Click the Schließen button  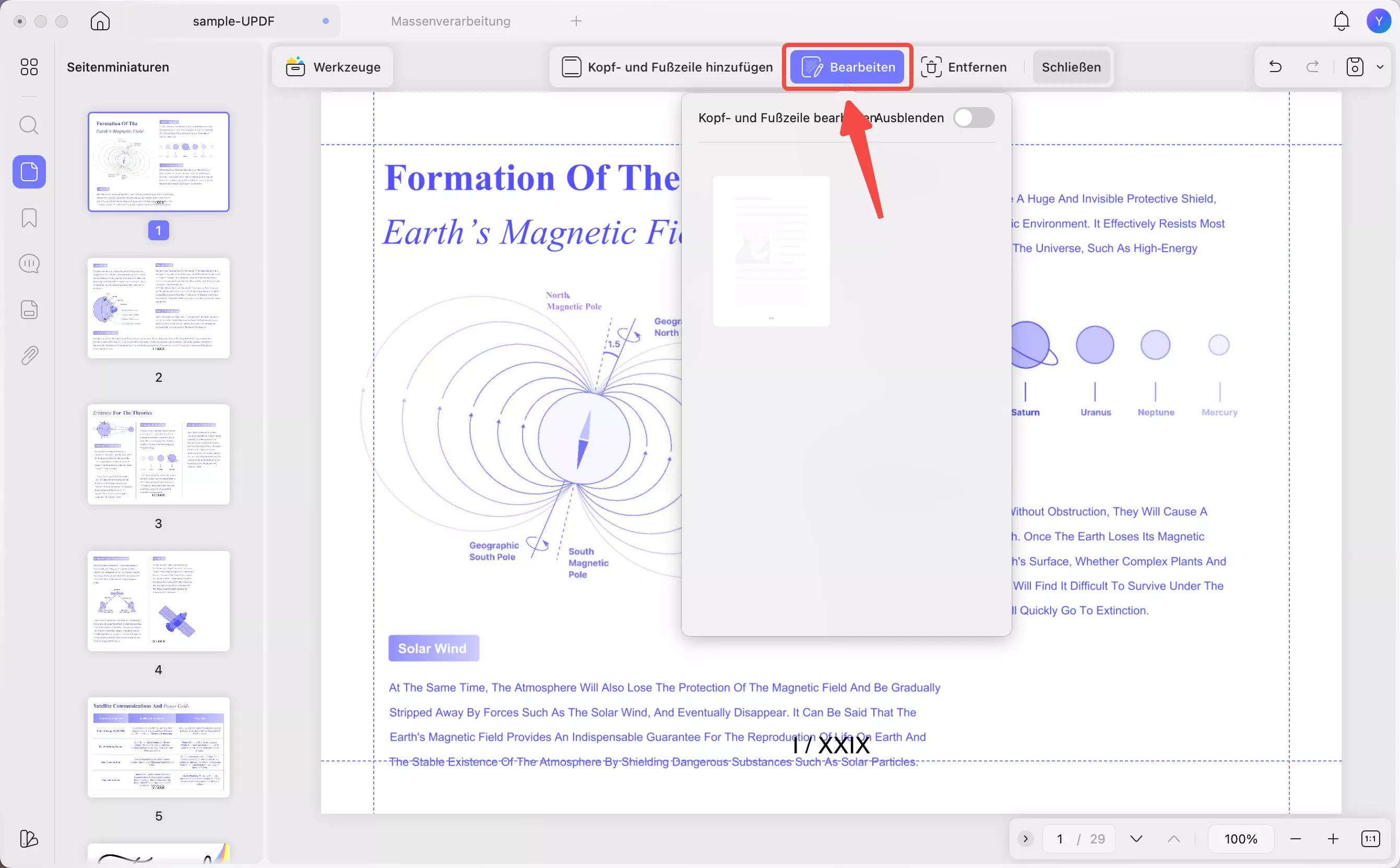pos(1071,67)
